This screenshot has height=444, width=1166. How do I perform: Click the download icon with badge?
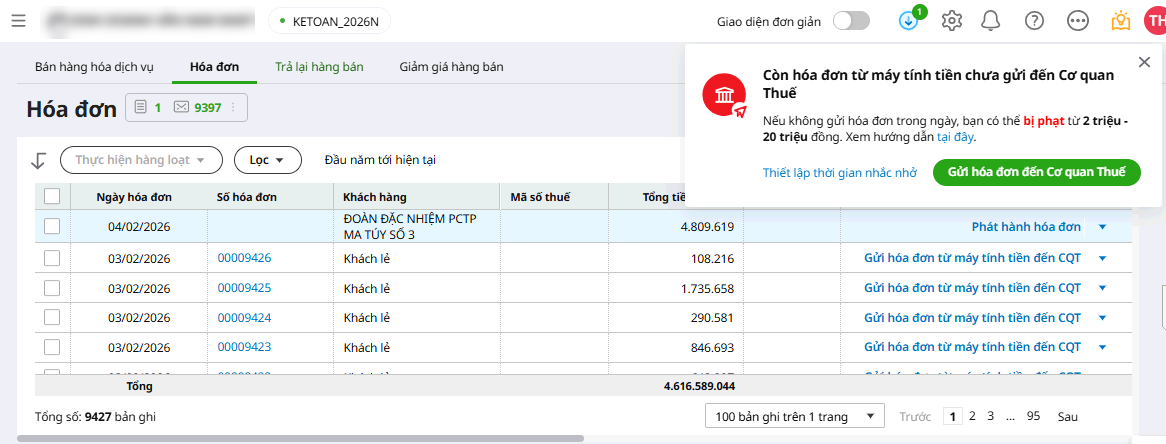pyautogui.click(x=908, y=21)
